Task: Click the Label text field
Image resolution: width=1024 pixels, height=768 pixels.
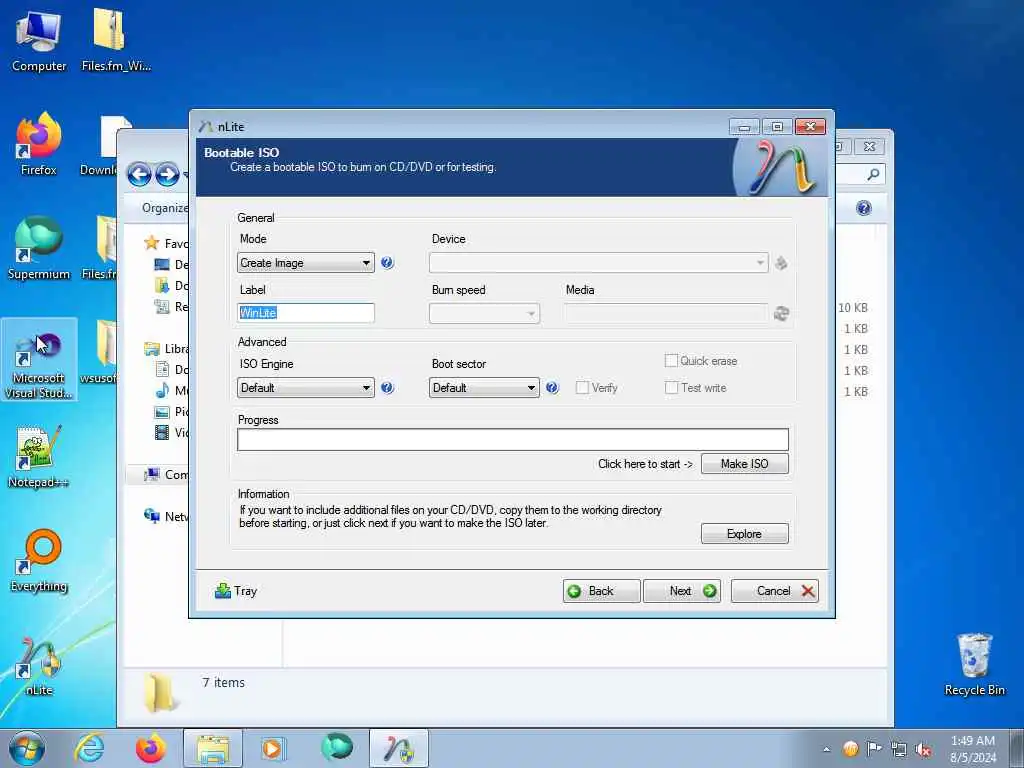Action: 306,313
